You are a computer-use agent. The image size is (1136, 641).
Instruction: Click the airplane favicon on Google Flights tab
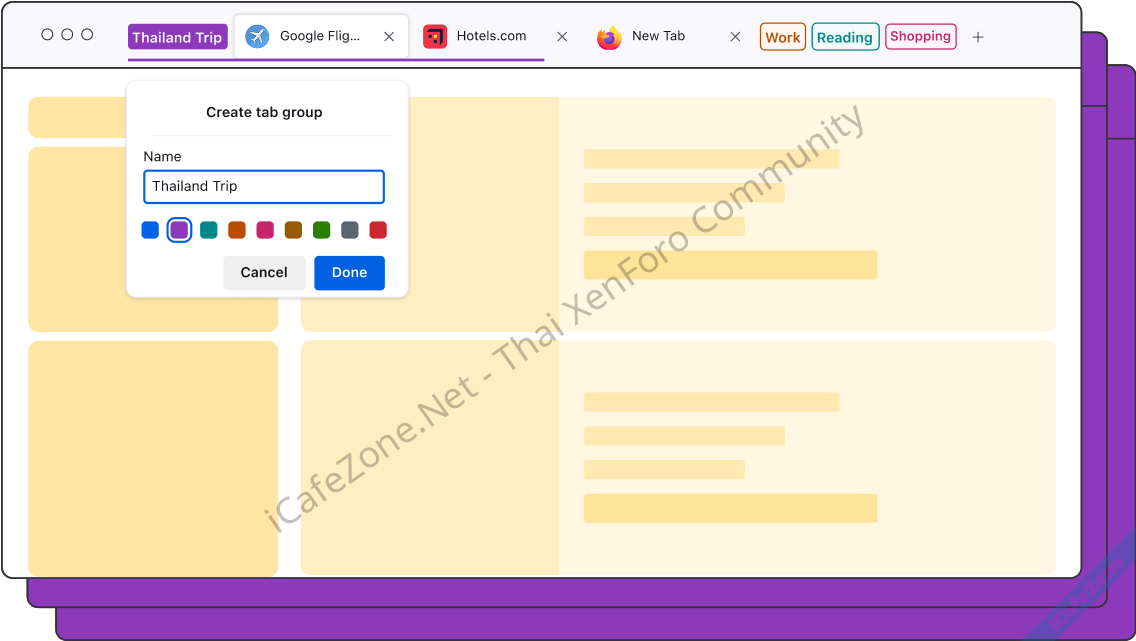coord(256,36)
